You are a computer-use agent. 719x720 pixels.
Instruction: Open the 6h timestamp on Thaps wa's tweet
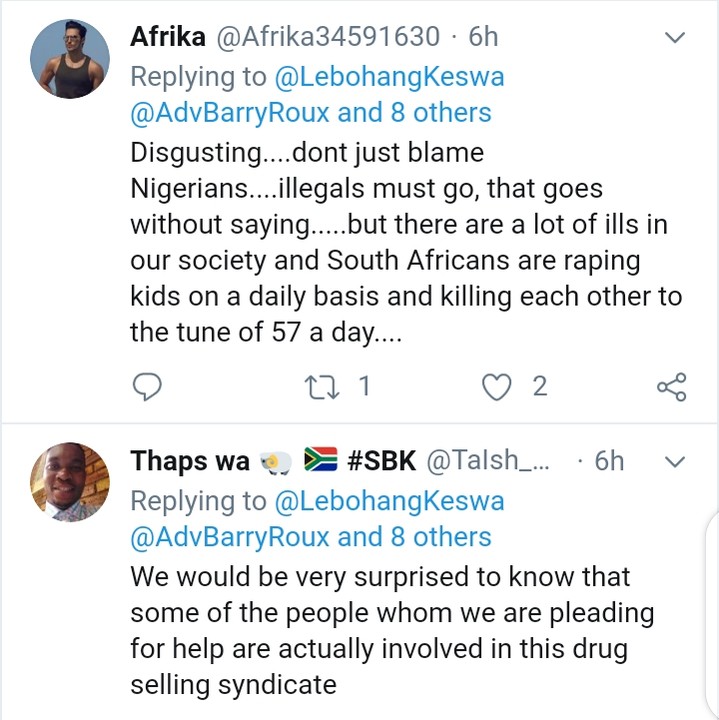609,461
